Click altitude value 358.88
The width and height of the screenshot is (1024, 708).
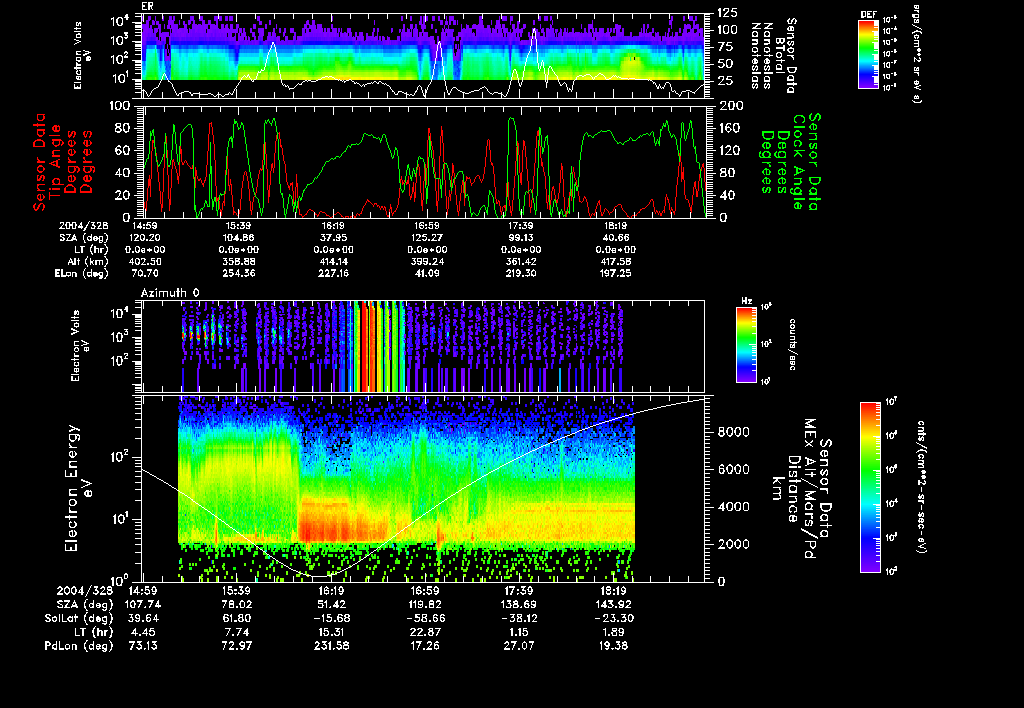click(x=238, y=261)
